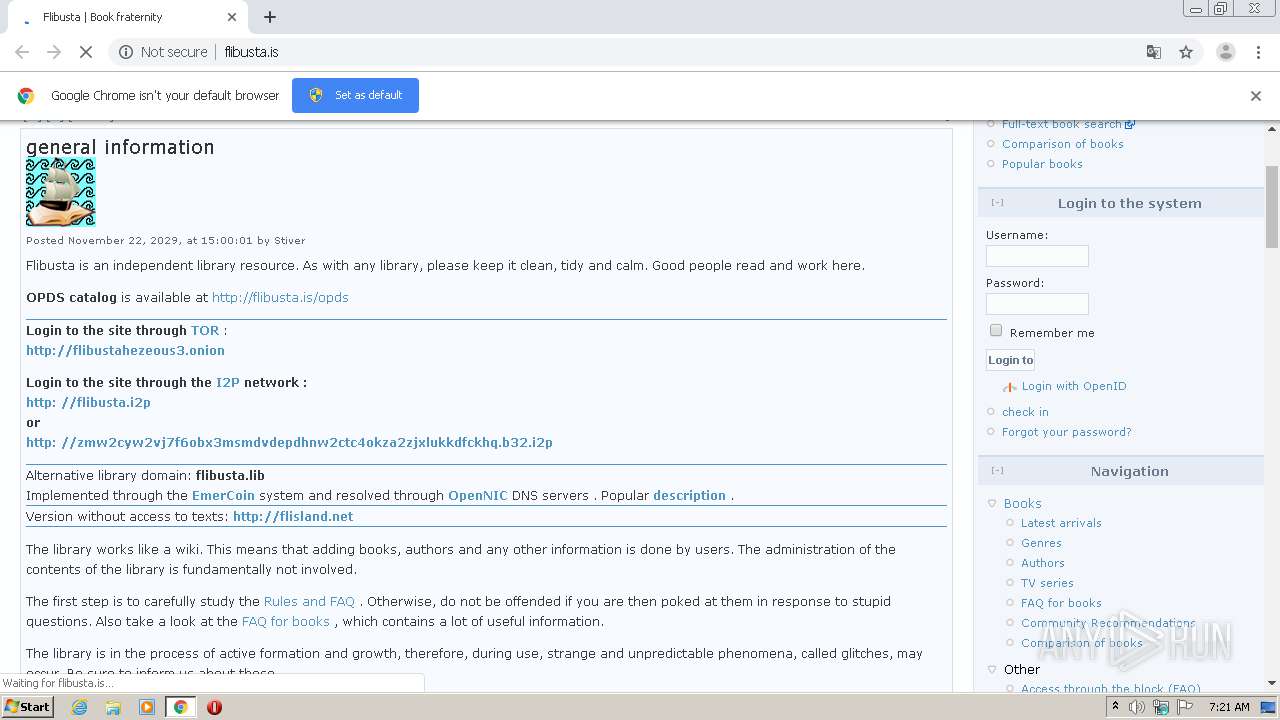Open Genres in navigation
1280x720 pixels.
point(1041,543)
